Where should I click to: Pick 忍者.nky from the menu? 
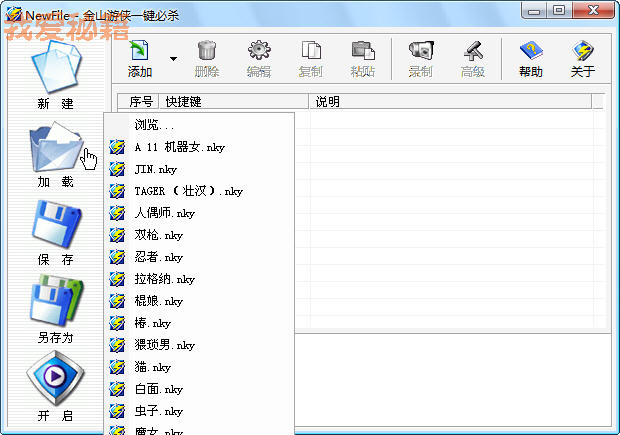[158, 257]
